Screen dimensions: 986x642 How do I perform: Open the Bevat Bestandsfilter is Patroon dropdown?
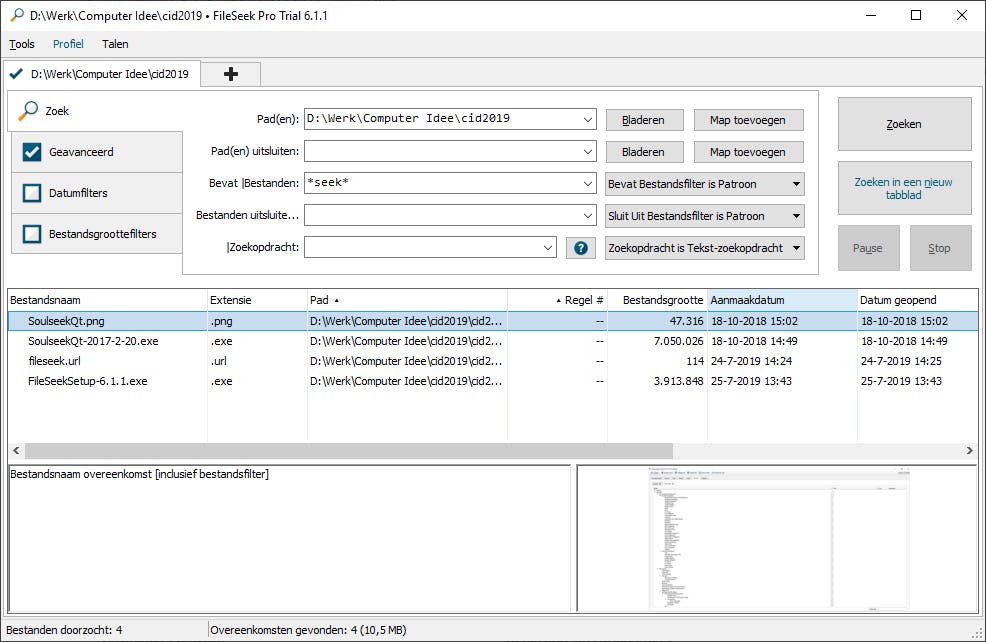click(x=703, y=183)
